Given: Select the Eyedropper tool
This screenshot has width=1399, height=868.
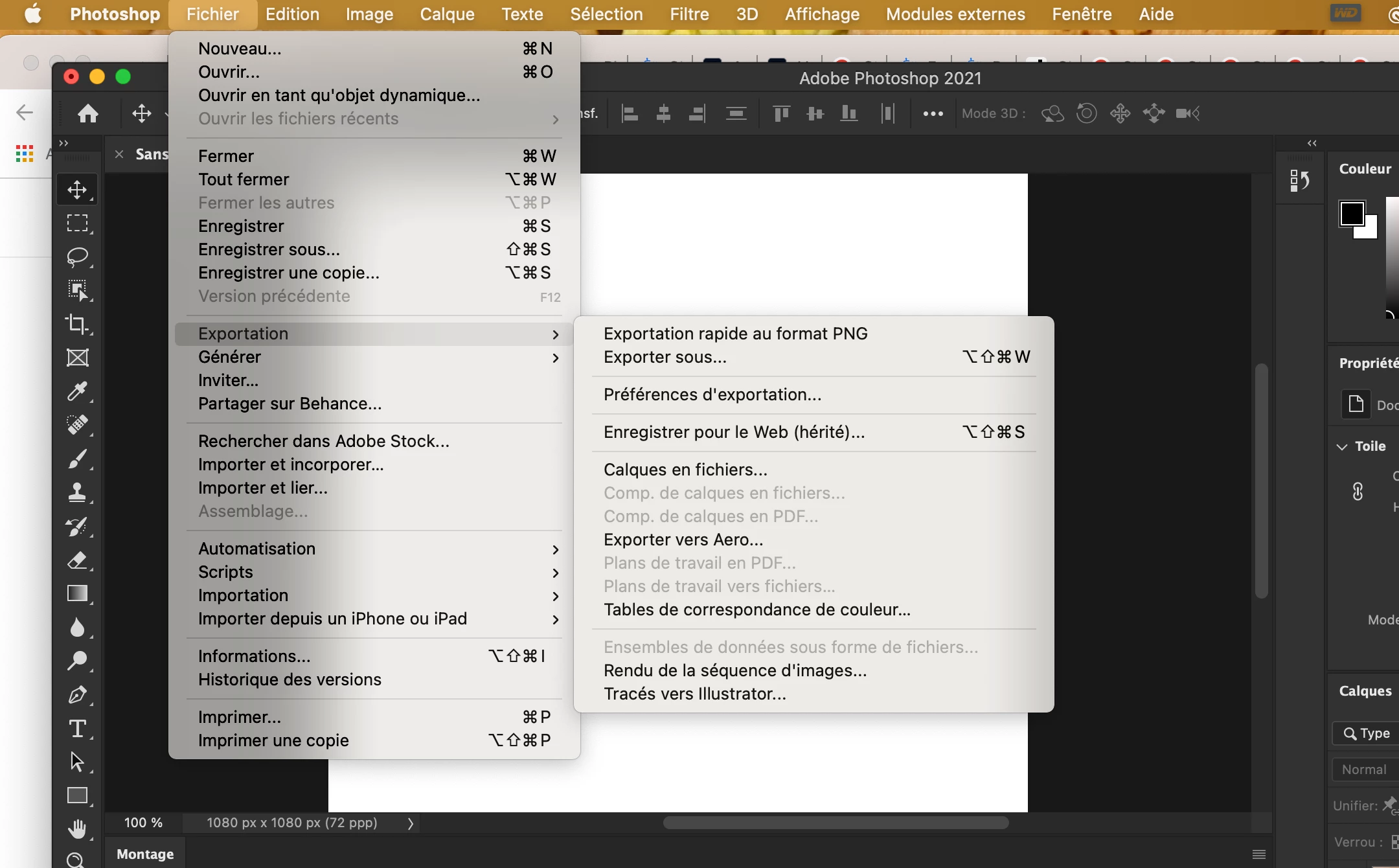Looking at the screenshot, I should 78,391.
